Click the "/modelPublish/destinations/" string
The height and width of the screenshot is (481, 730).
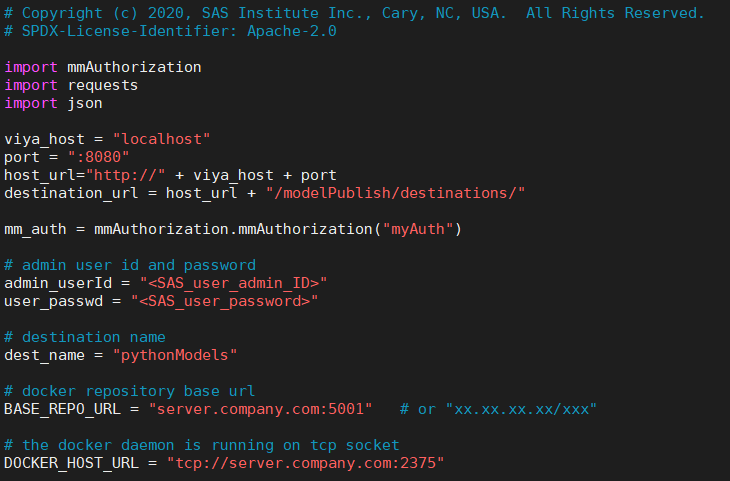397,193
